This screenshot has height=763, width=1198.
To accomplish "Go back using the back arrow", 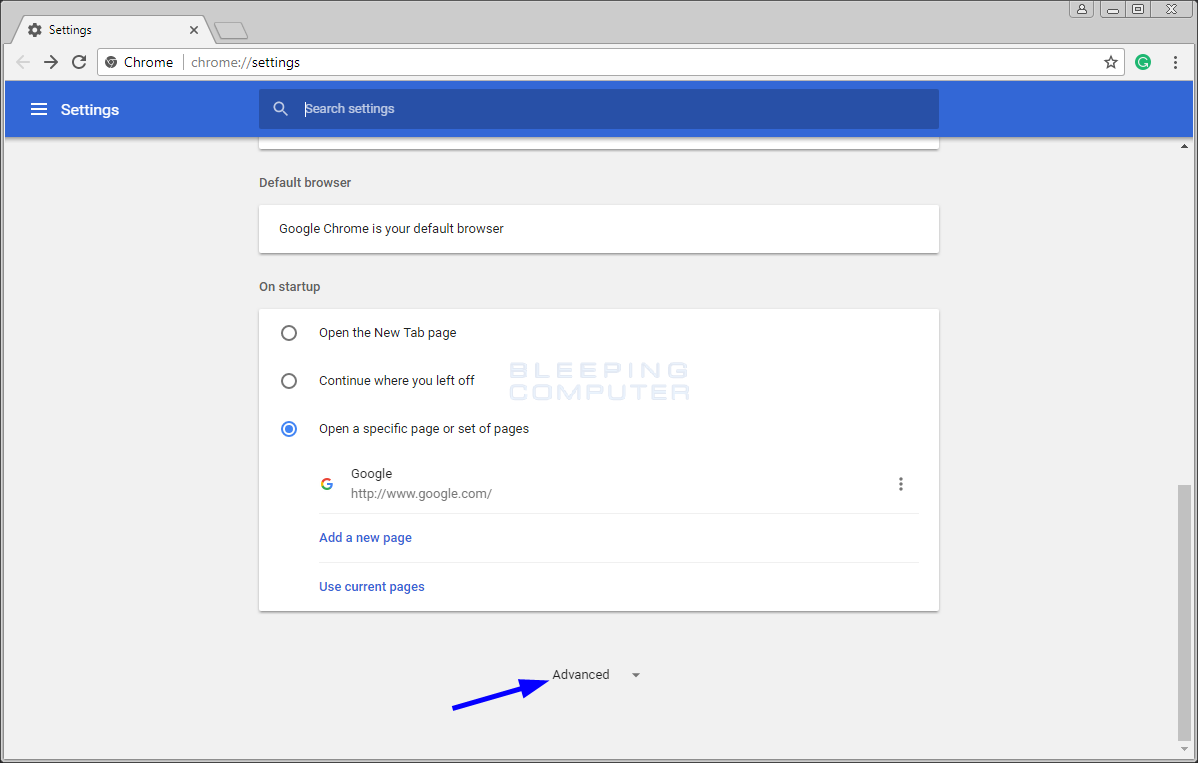I will (x=23, y=62).
